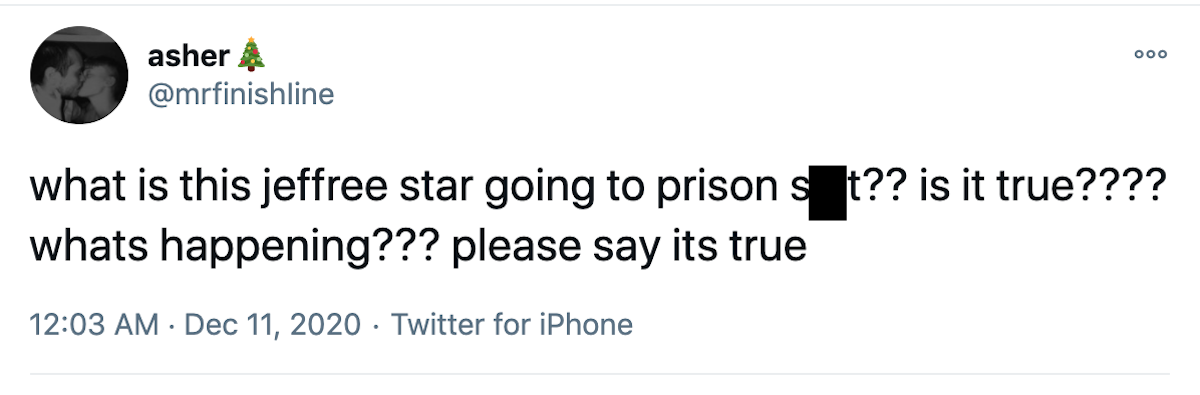
Task: Click the dot separator after 12:03 AM
Action: click(172, 325)
